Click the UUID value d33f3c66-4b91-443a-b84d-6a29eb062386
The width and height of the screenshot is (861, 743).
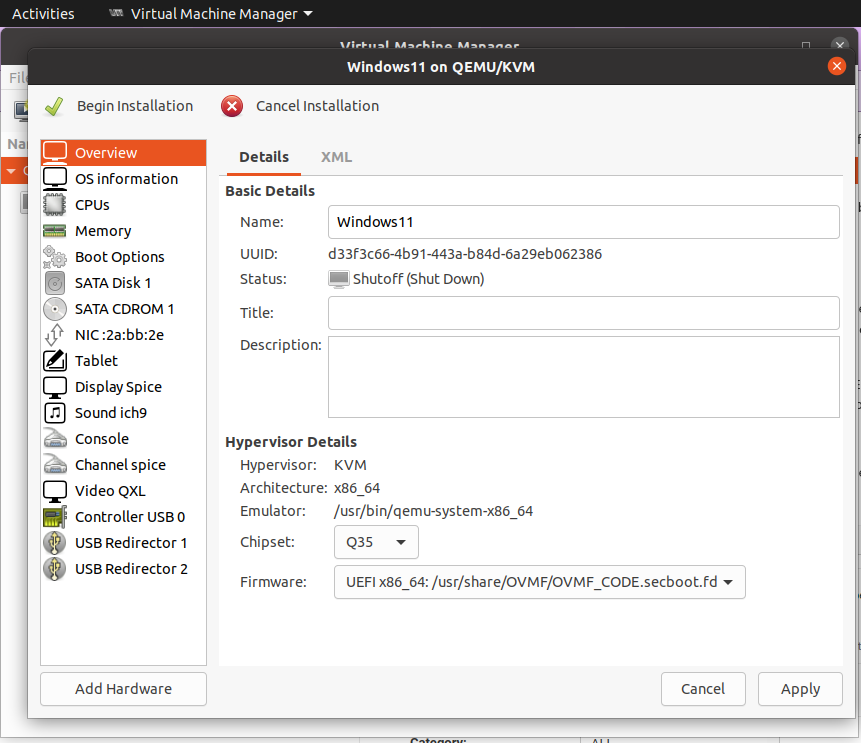tap(465, 254)
